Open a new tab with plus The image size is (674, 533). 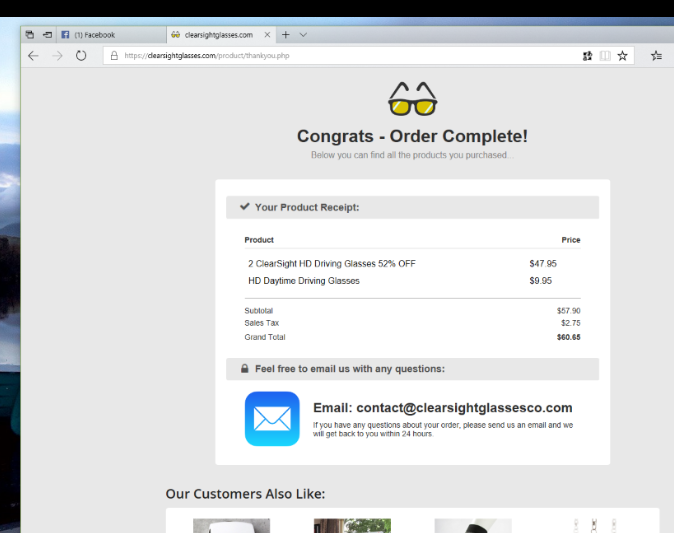click(285, 35)
